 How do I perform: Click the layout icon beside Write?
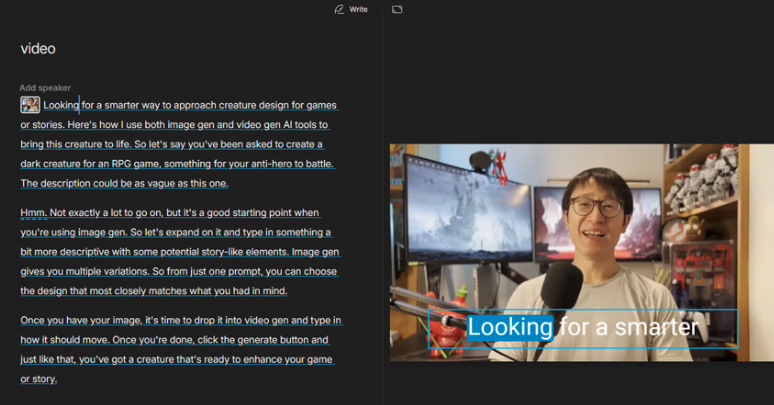[397, 9]
